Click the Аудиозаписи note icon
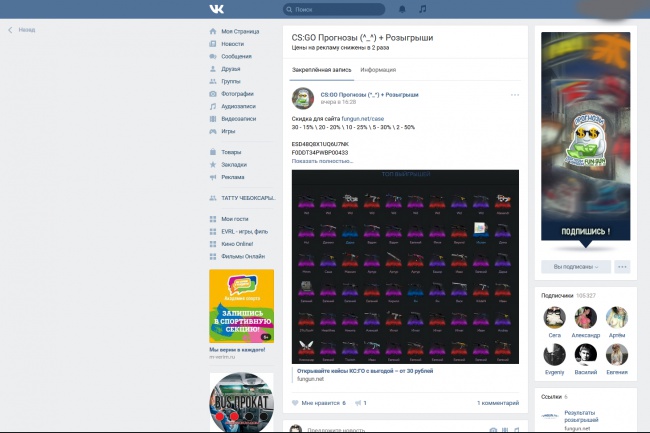The image size is (650, 433). (213, 106)
